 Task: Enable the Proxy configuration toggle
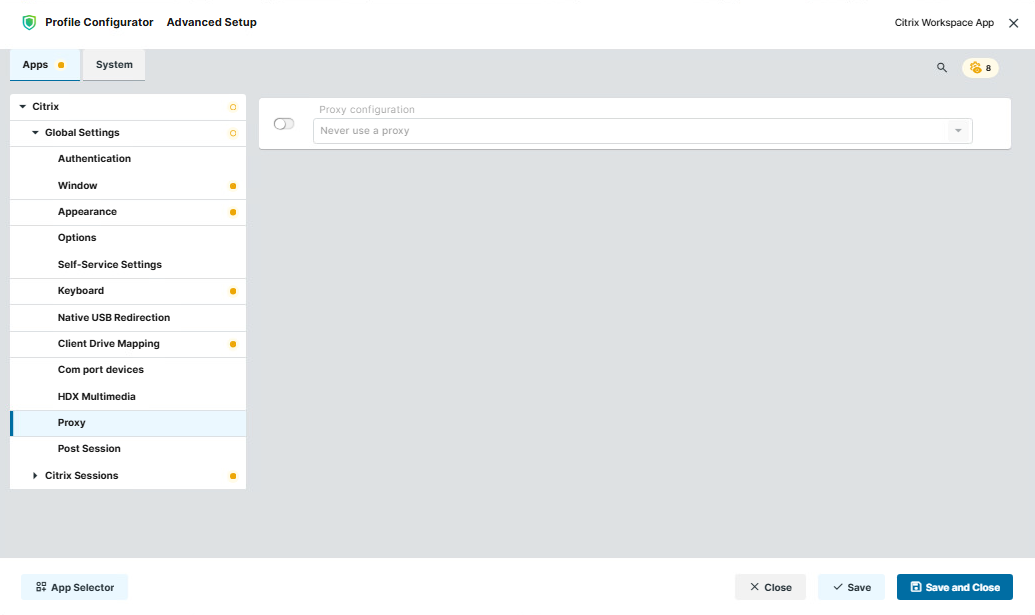(284, 123)
